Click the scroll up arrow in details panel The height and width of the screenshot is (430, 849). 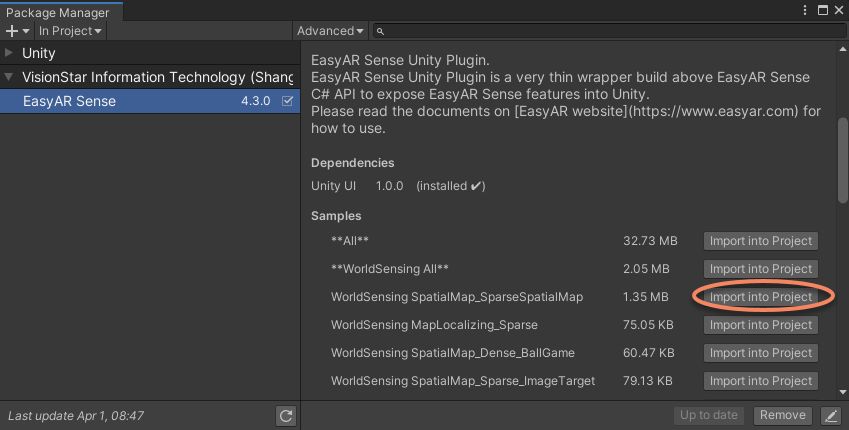(843, 49)
